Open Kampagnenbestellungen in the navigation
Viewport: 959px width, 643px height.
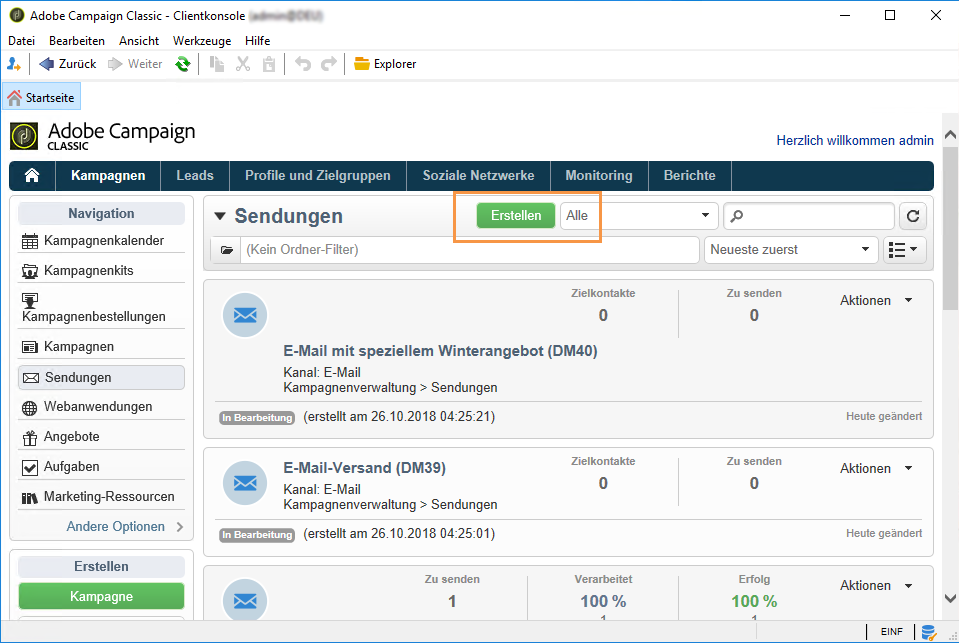102,308
